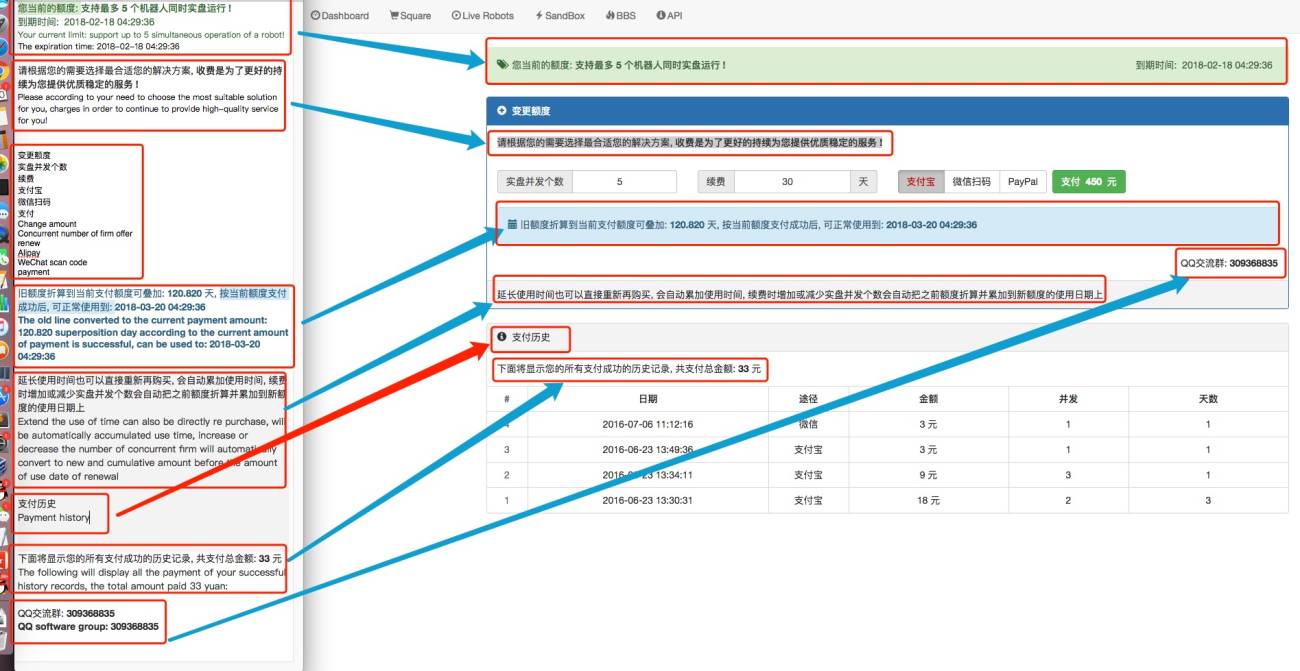
Task: Click the 到期时间 2018-02-18 04:29:36 text in banner
Action: click(x=1204, y=65)
